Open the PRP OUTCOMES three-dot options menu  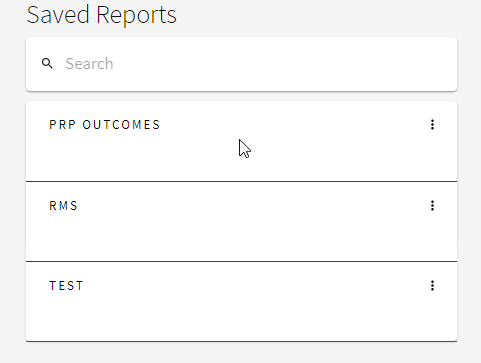click(432, 125)
